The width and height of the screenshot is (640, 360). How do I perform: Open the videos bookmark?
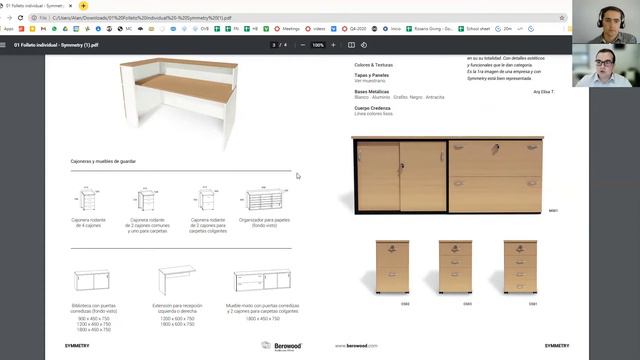[315, 29]
